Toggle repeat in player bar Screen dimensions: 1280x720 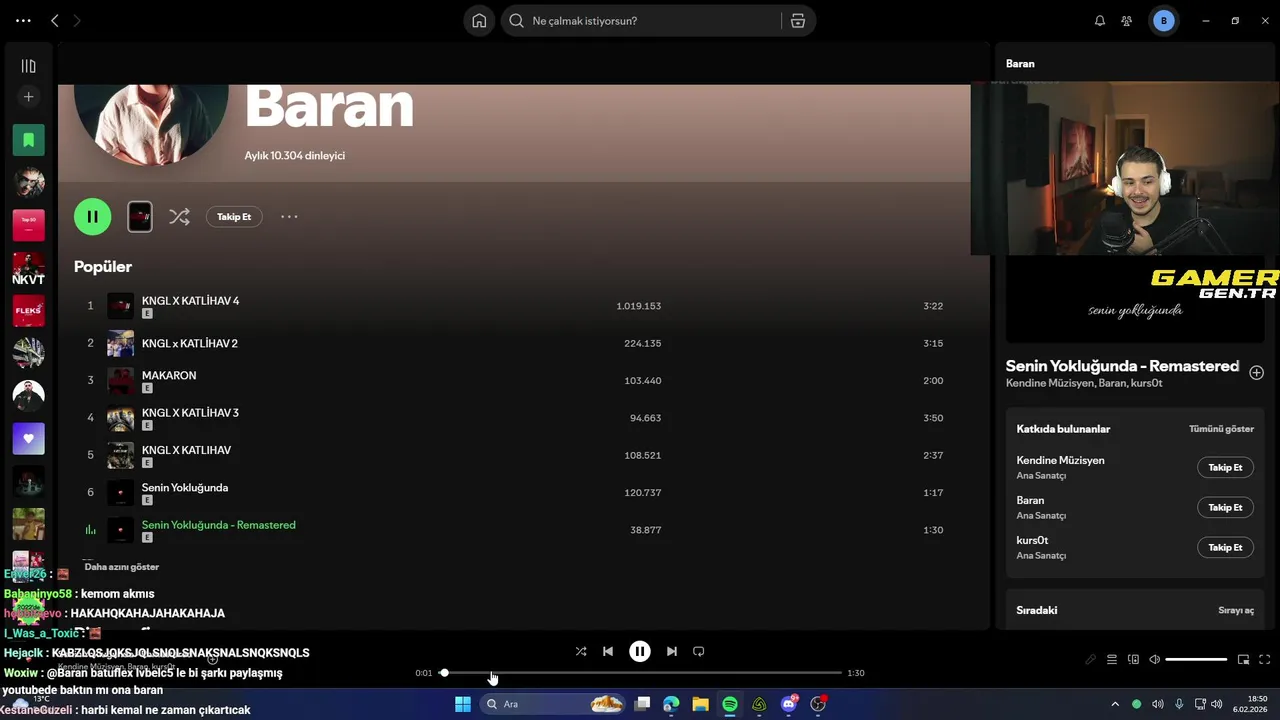699,651
